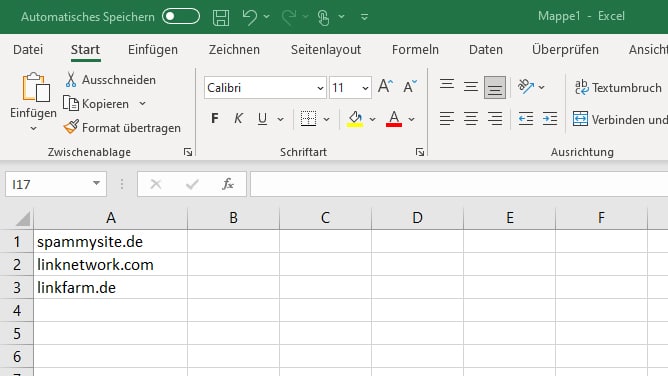
Task: Open the font color dropdown arrow
Action: click(411, 119)
